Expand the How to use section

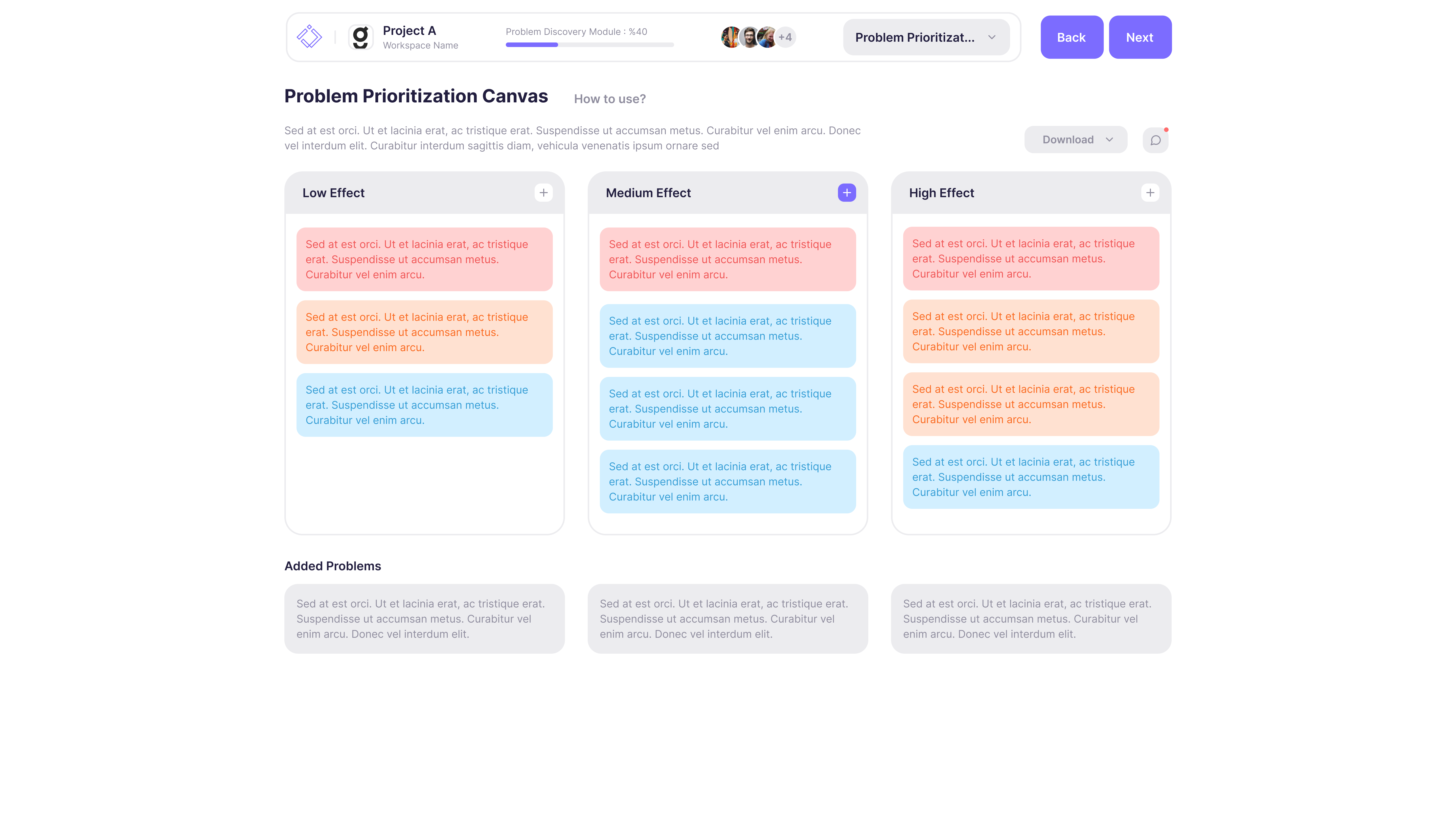tap(609, 98)
